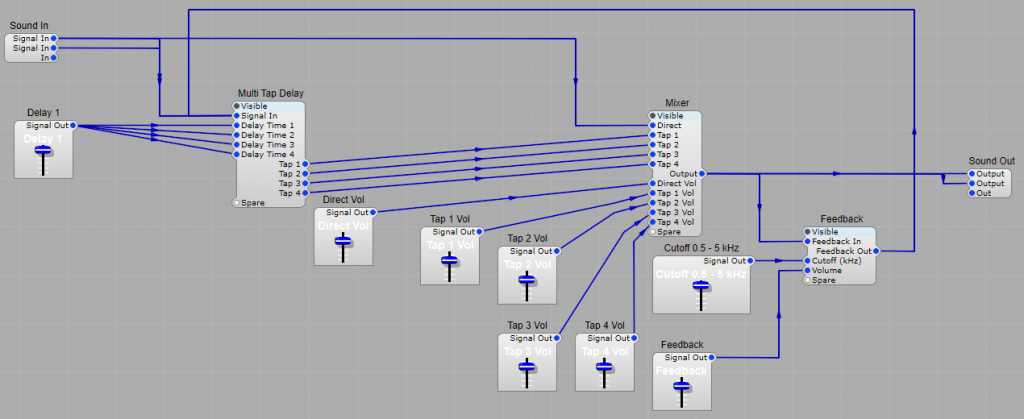Toggle the Visible port on Multi Tap Delay
This screenshot has width=1024, height=419.
[x=237, y=105]
